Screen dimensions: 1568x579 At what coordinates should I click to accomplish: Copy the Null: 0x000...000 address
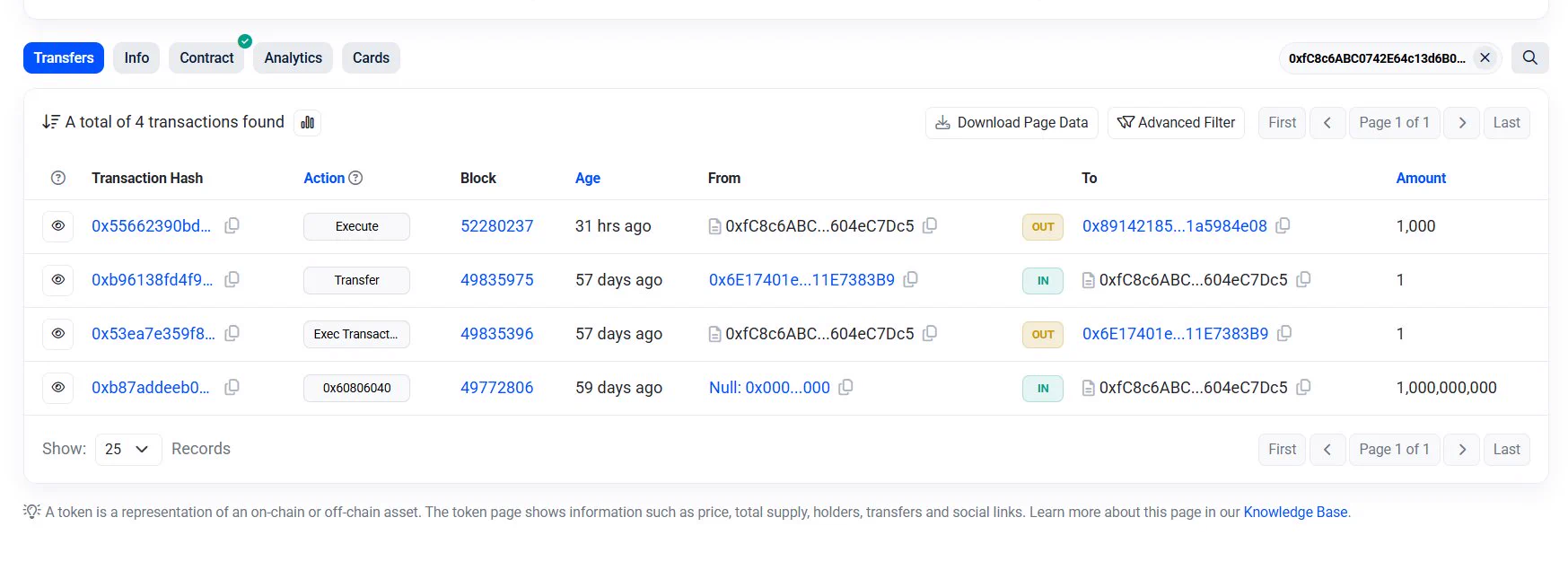pyautogui.click(x=845, y=387)
